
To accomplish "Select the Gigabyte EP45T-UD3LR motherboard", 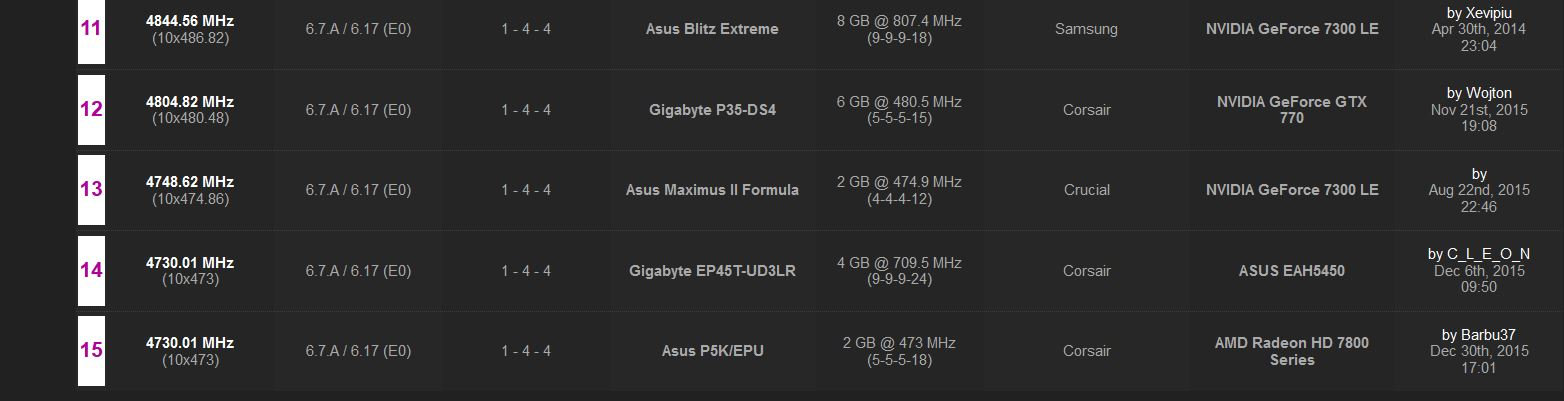I will pyautogui.click(x=712, y=270).
